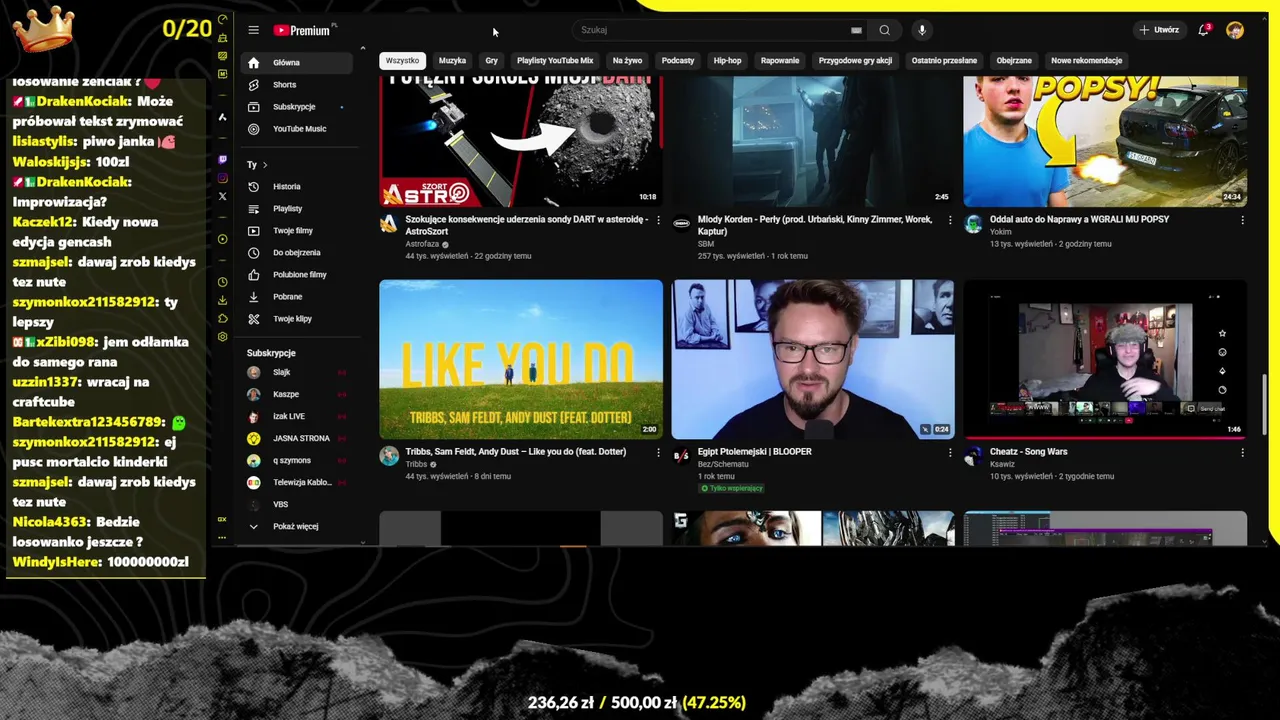Open the Like You Do video thumbnail

coord(521,359)
